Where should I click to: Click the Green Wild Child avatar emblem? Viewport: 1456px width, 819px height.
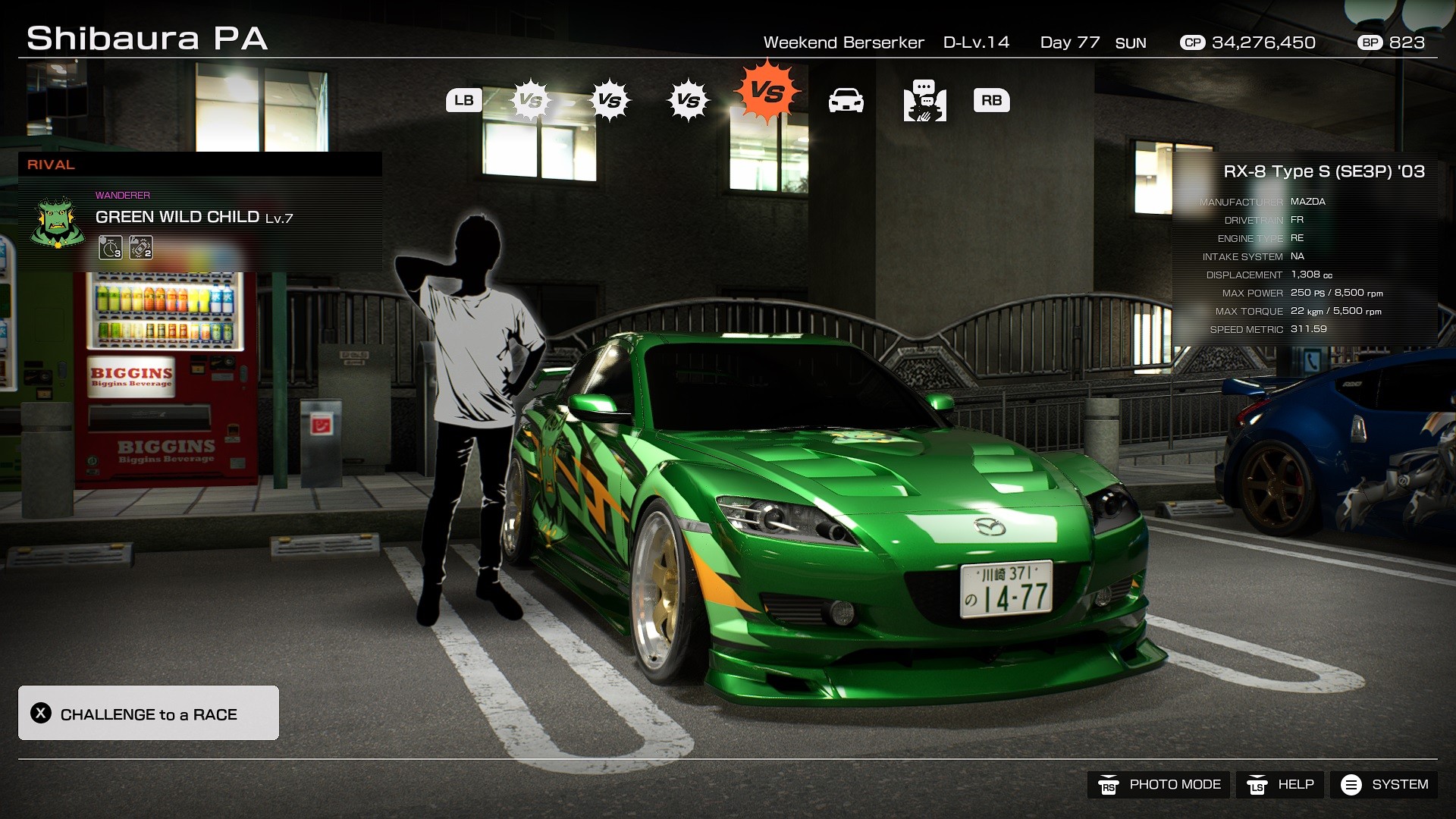(58, 222)
